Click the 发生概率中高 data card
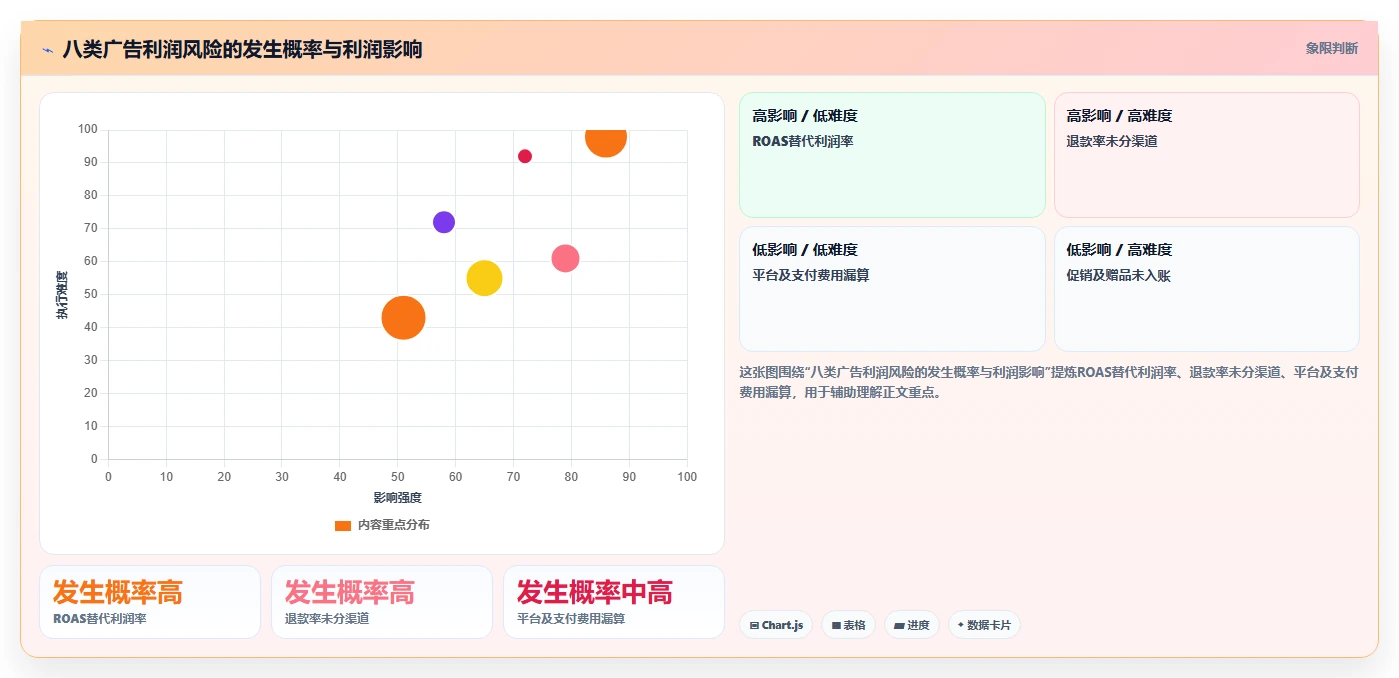 [614, 602]
